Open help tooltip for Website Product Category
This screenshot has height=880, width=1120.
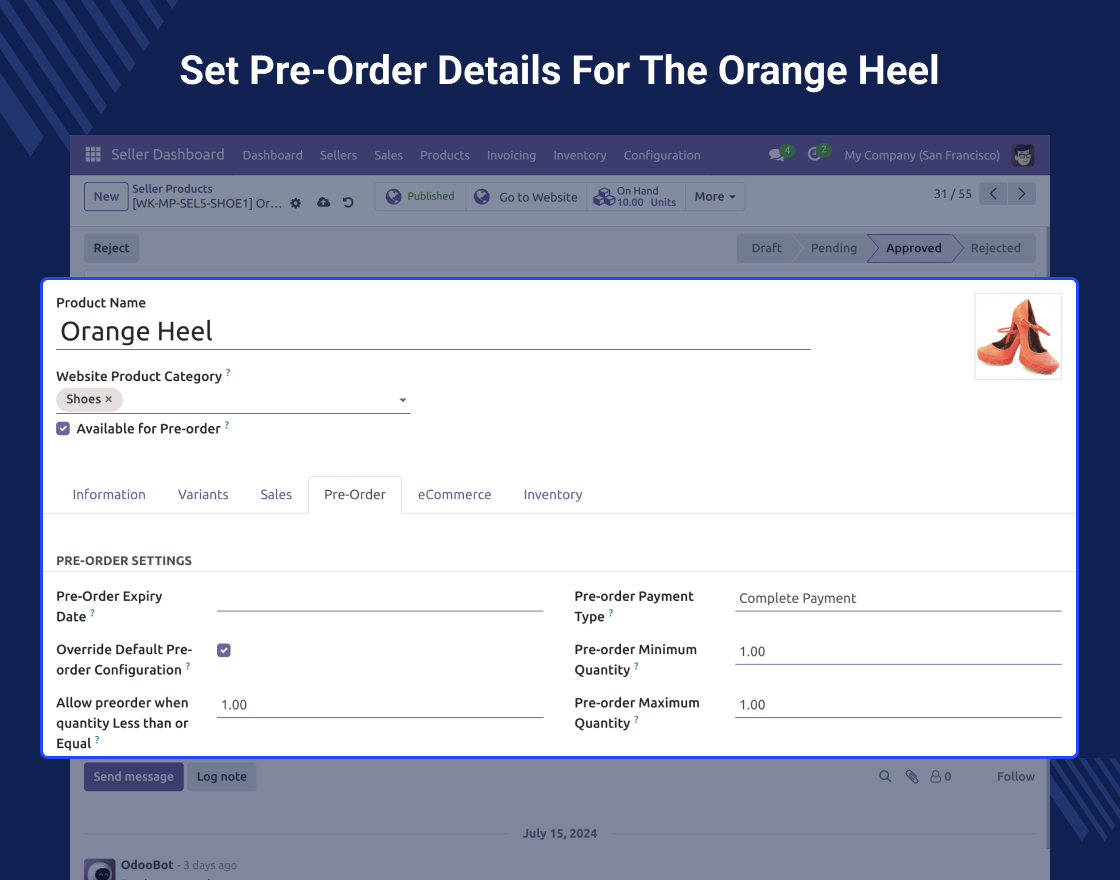click(x=228, y=372)
